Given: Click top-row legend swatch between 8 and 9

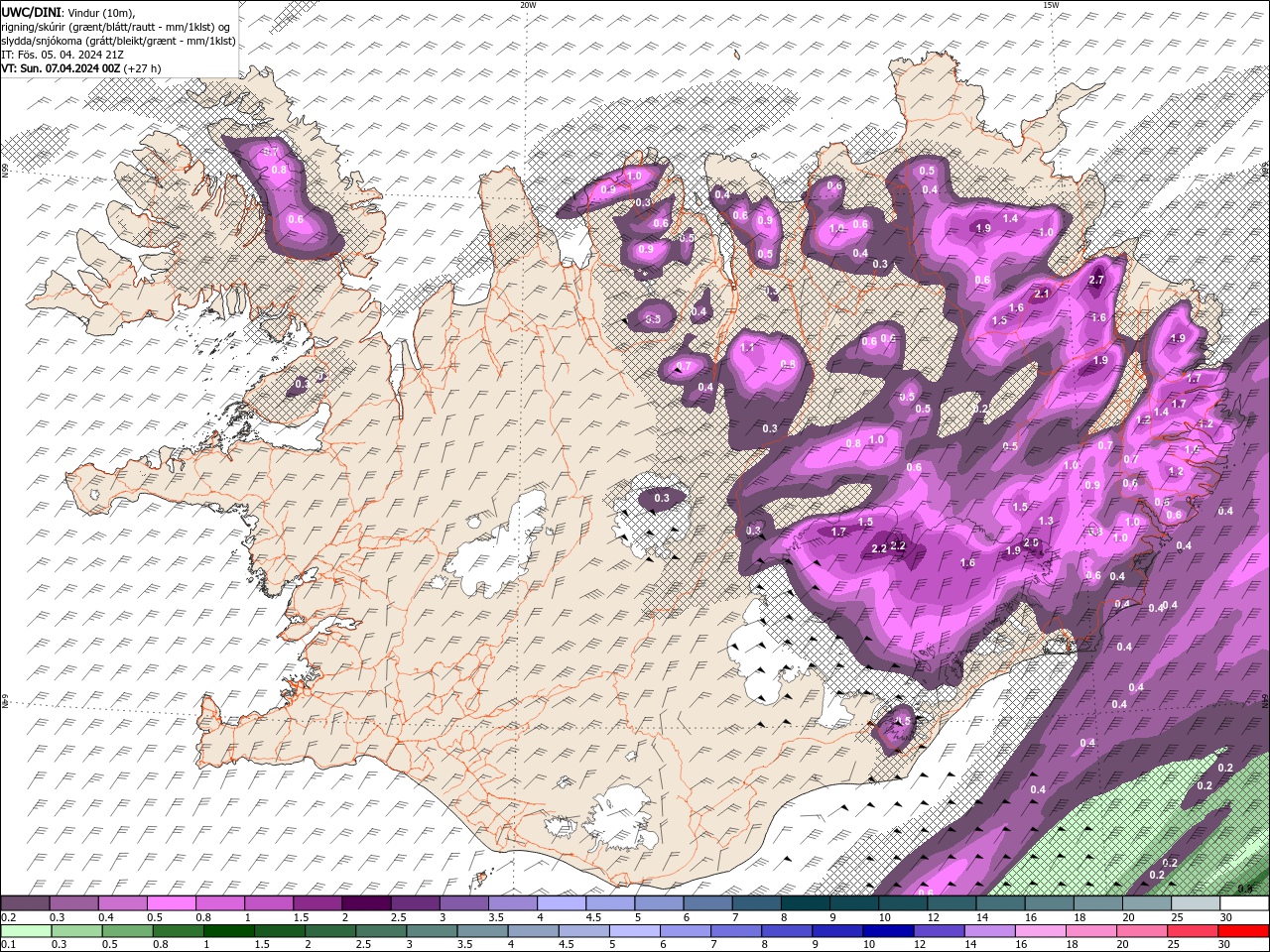Looking at the screenshot, I should (808, 903).
